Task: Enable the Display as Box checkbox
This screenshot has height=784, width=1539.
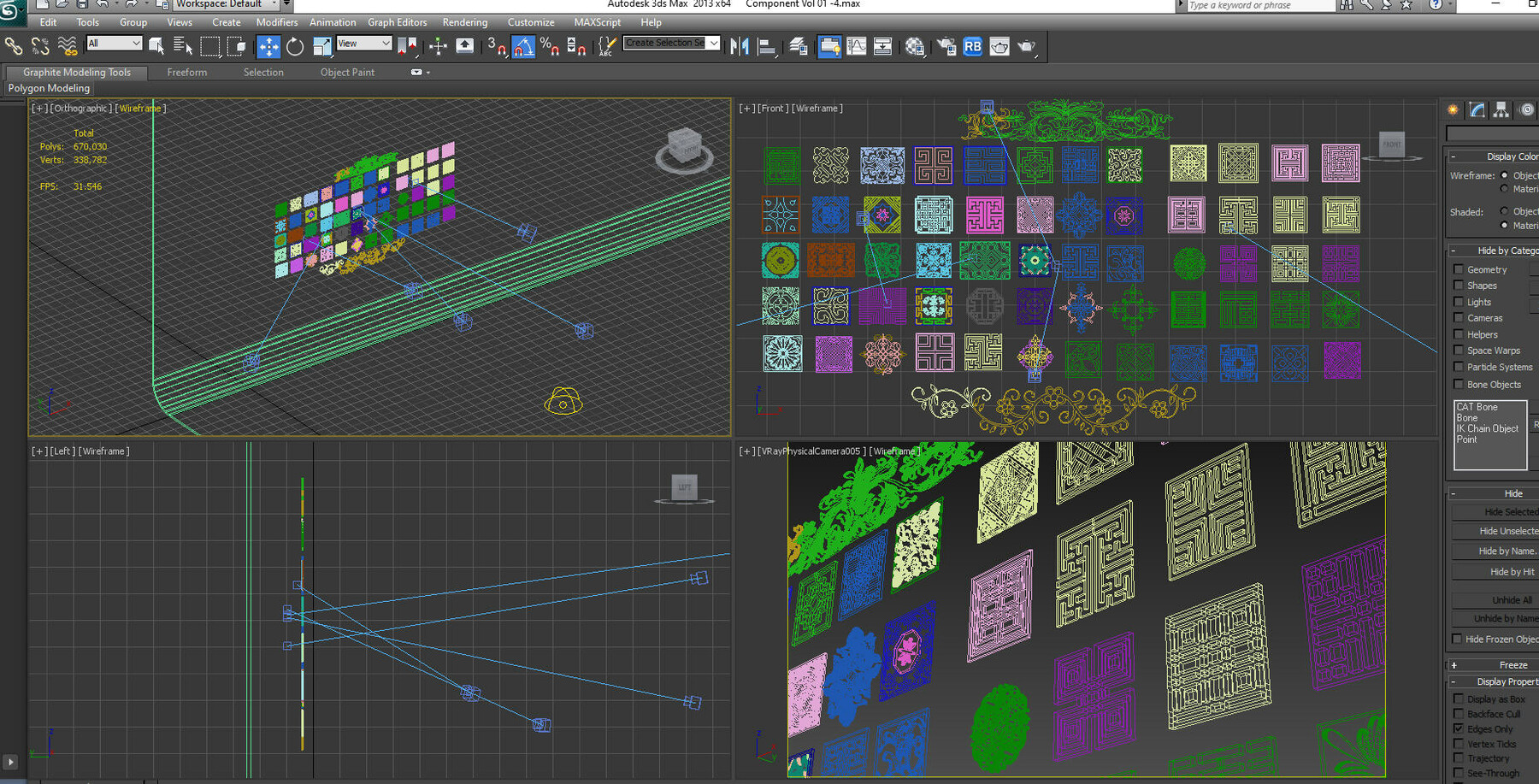Action: coord(1459,699)
